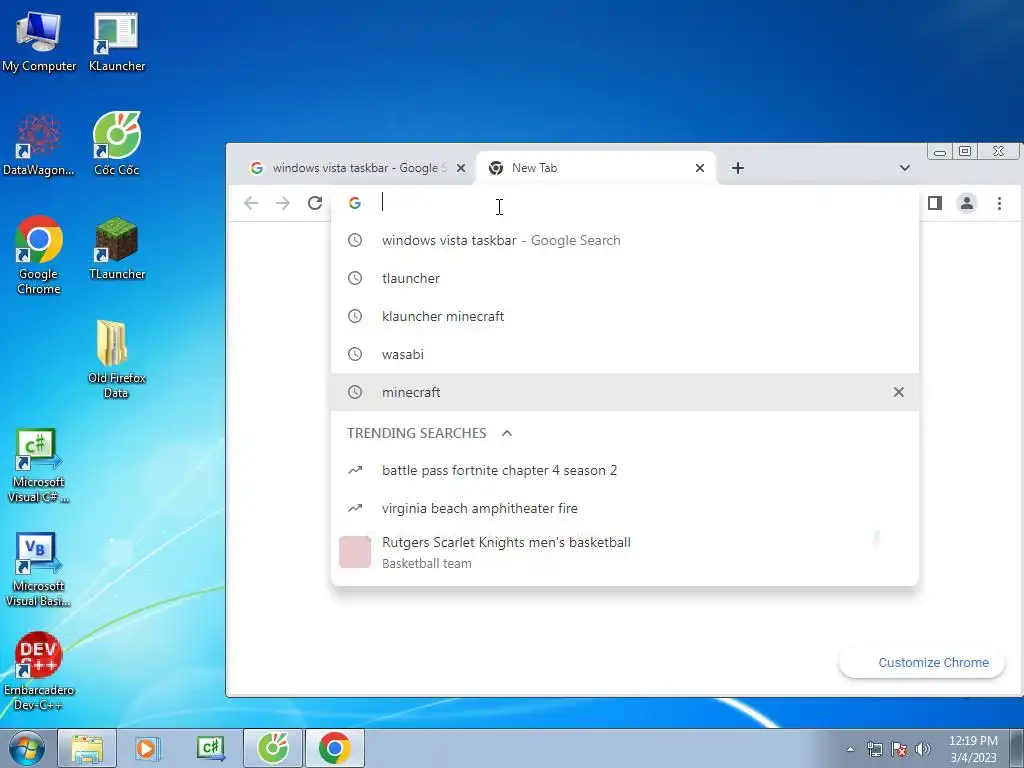Select the New Tab tab
This screenshot has width=1024, height=768.
click(596, 168)
